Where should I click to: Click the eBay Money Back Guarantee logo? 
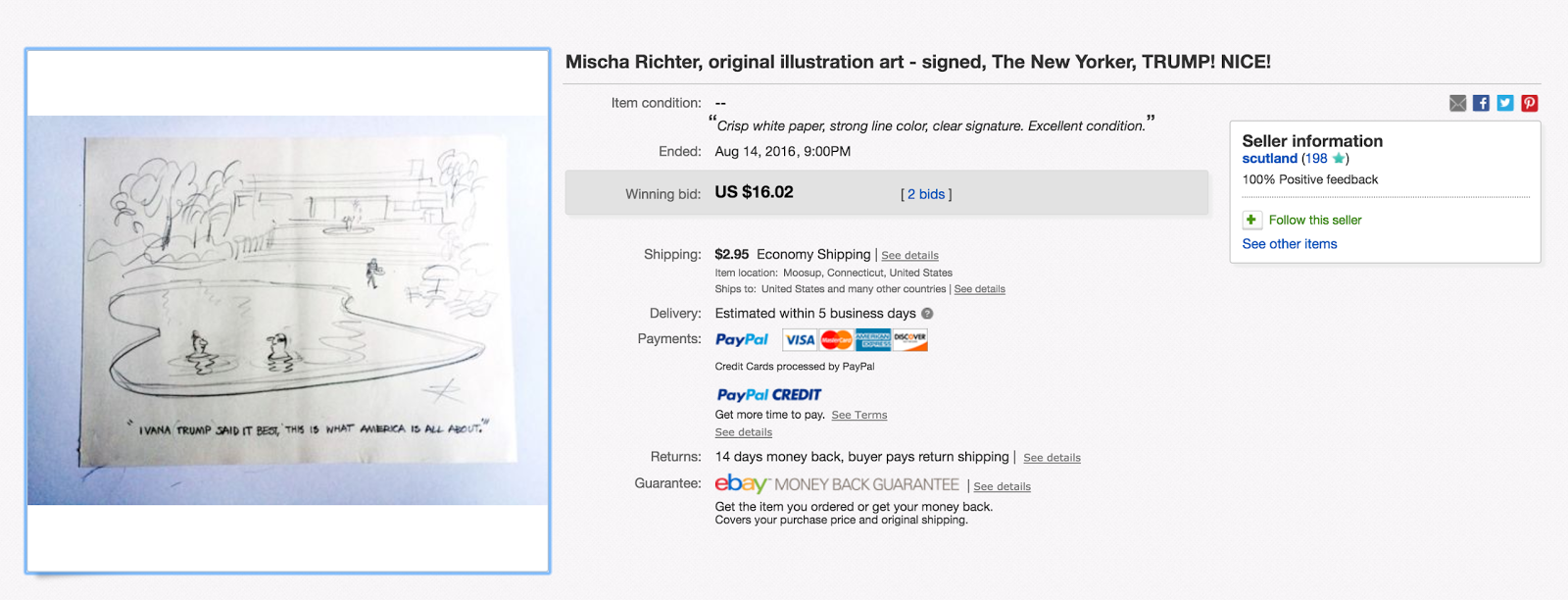[x=837, y=484]
